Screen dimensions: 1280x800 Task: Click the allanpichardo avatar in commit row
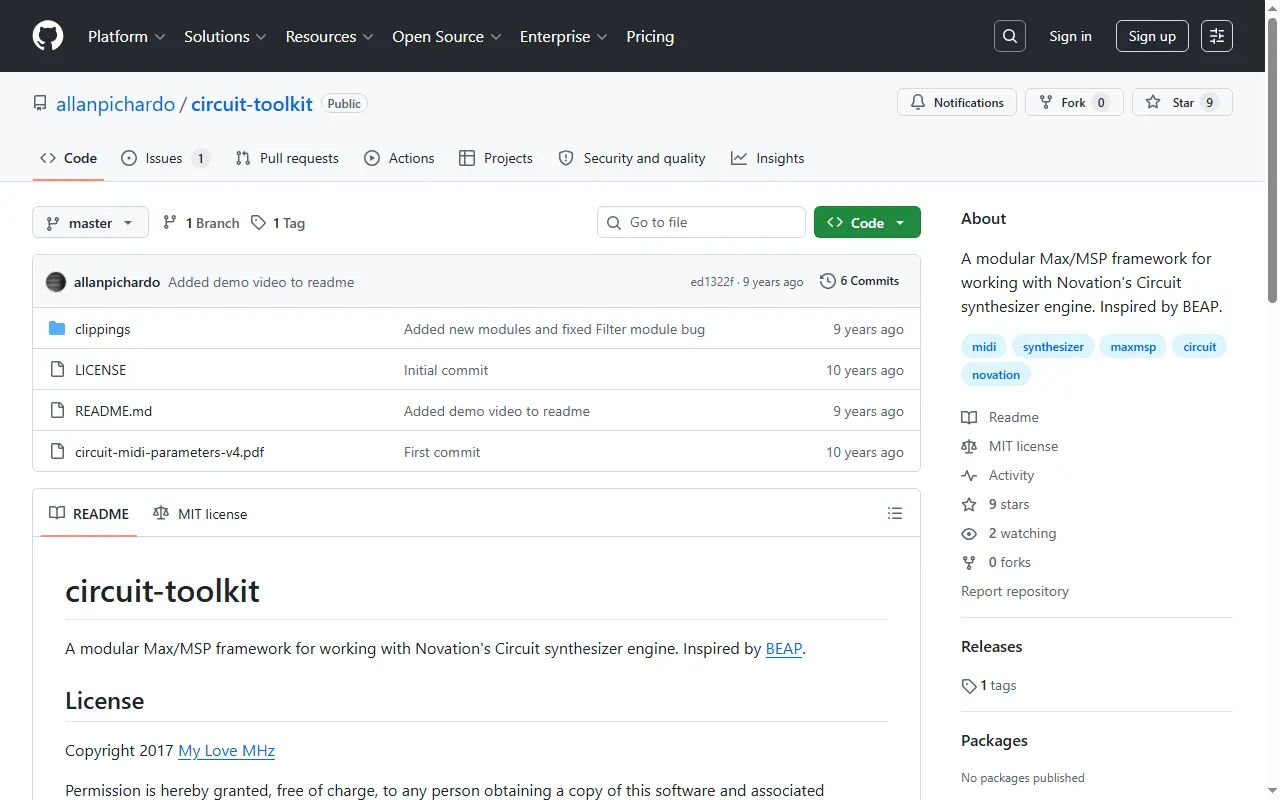point(56,282)
